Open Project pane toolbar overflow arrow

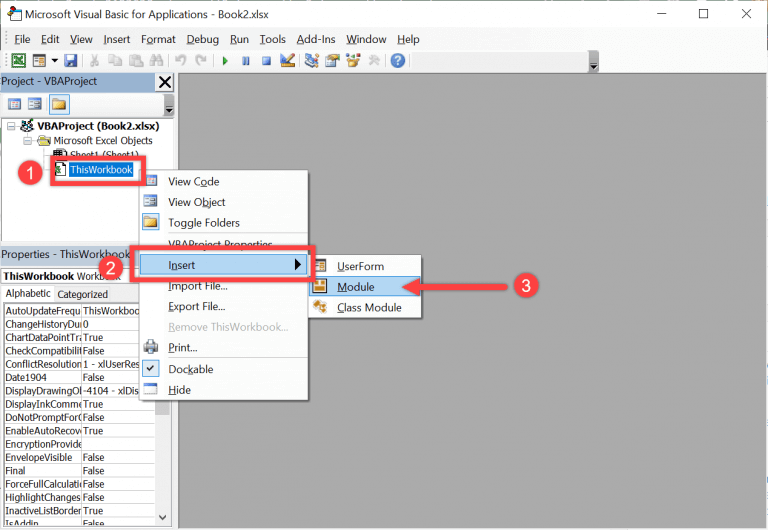(x=169, y=105)
